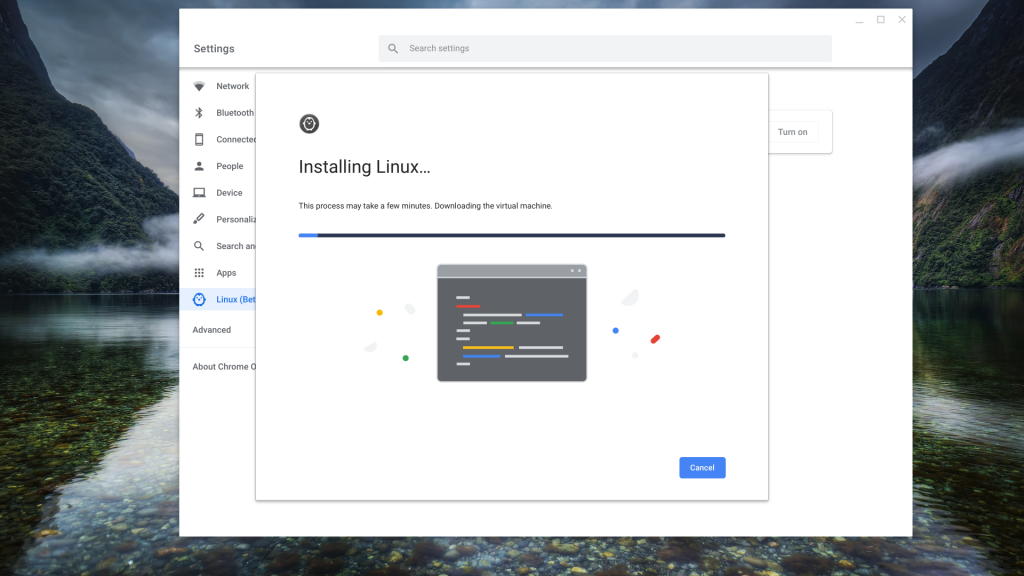Image resolution: width=1024 pixels, height=576 pixels.
Task: Select the Personalization brush icon
Action: tap(199, 219)
